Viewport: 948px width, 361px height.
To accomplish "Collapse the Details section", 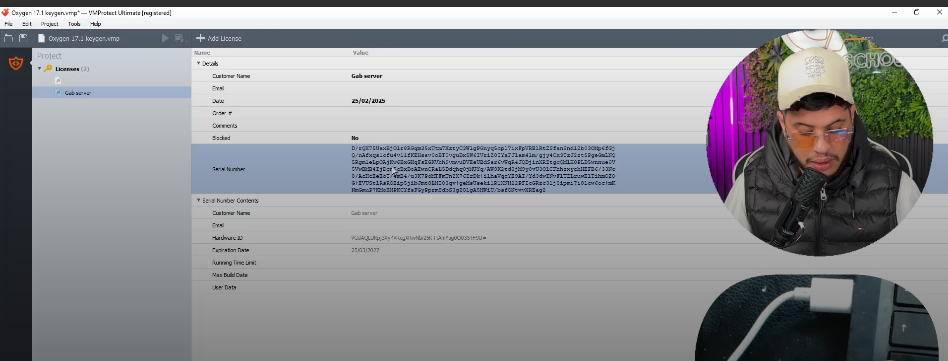I will pyautogui.click(x=198, y=63).
